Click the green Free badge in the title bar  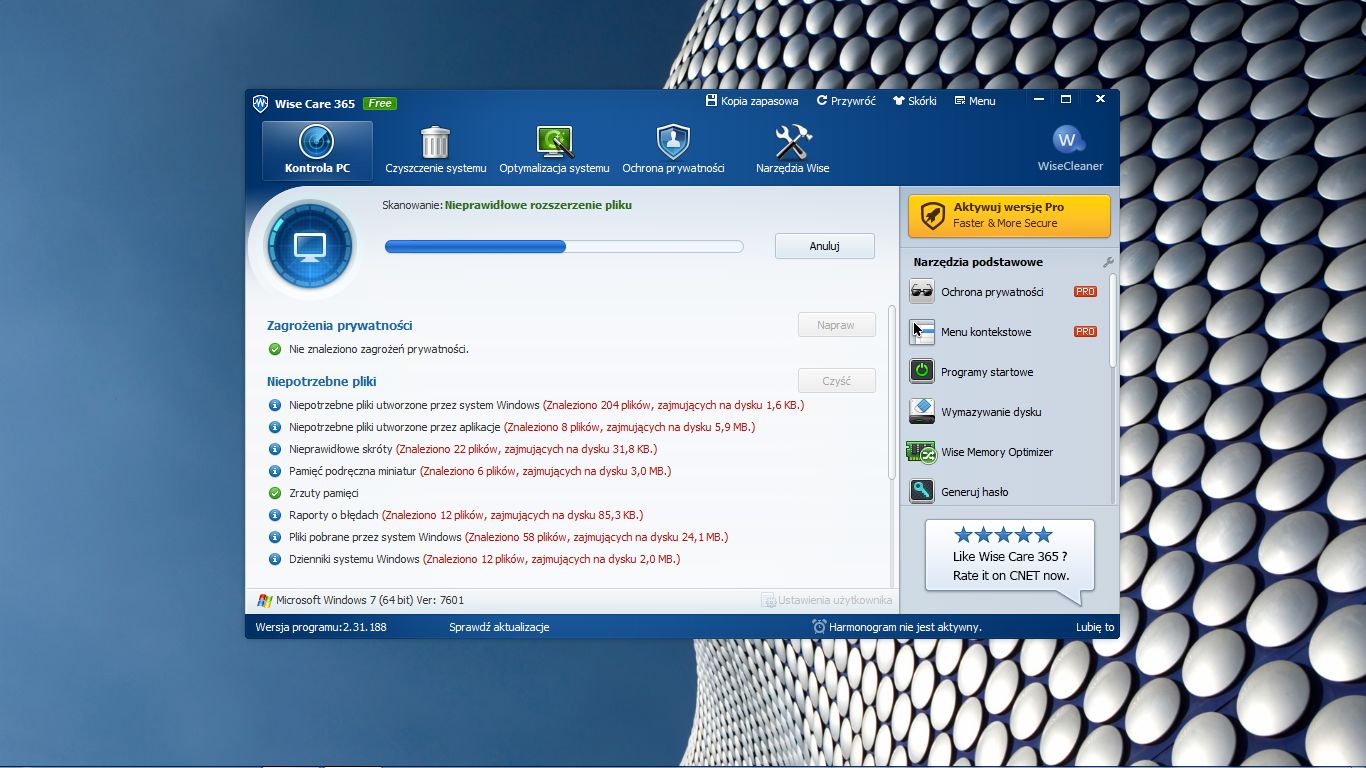pos(380,103)
